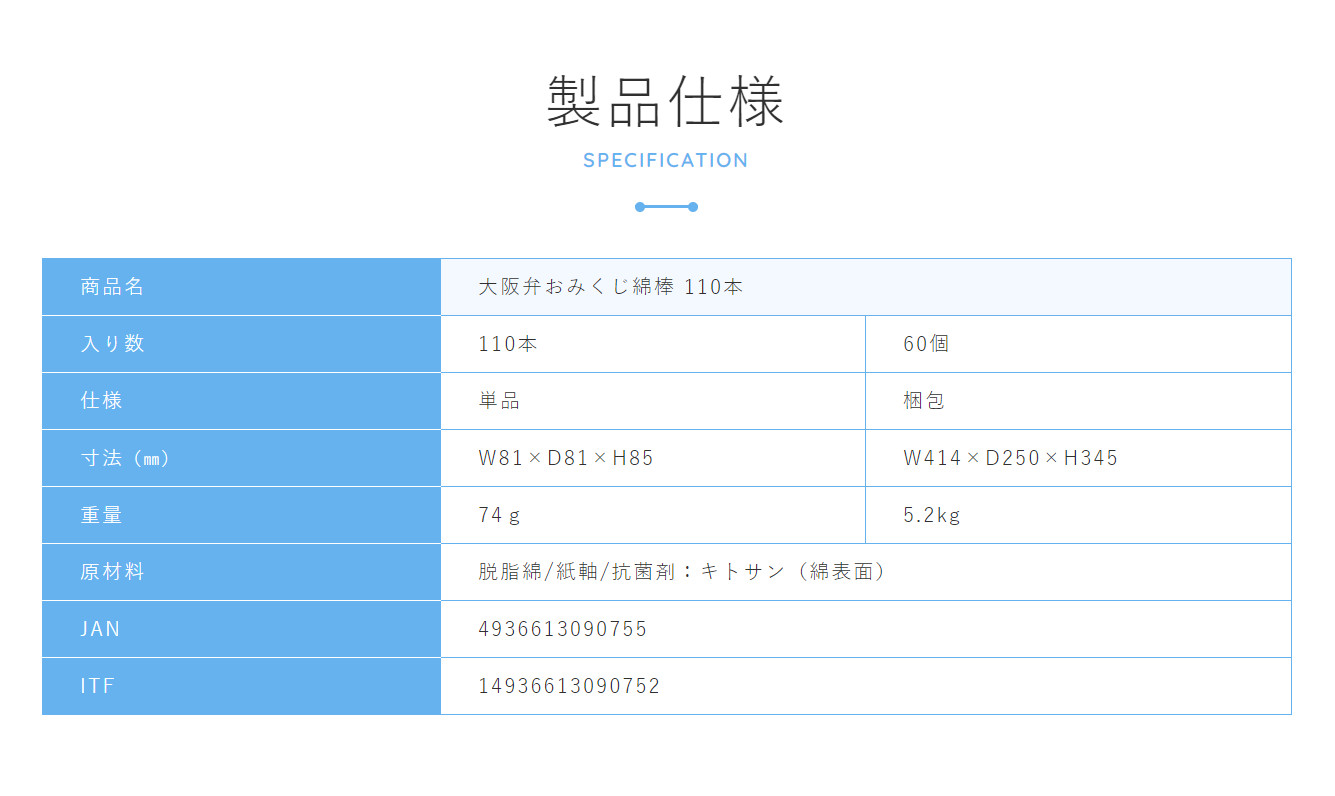
Task: Click the 60個 quantity cell
Action: 926,344
